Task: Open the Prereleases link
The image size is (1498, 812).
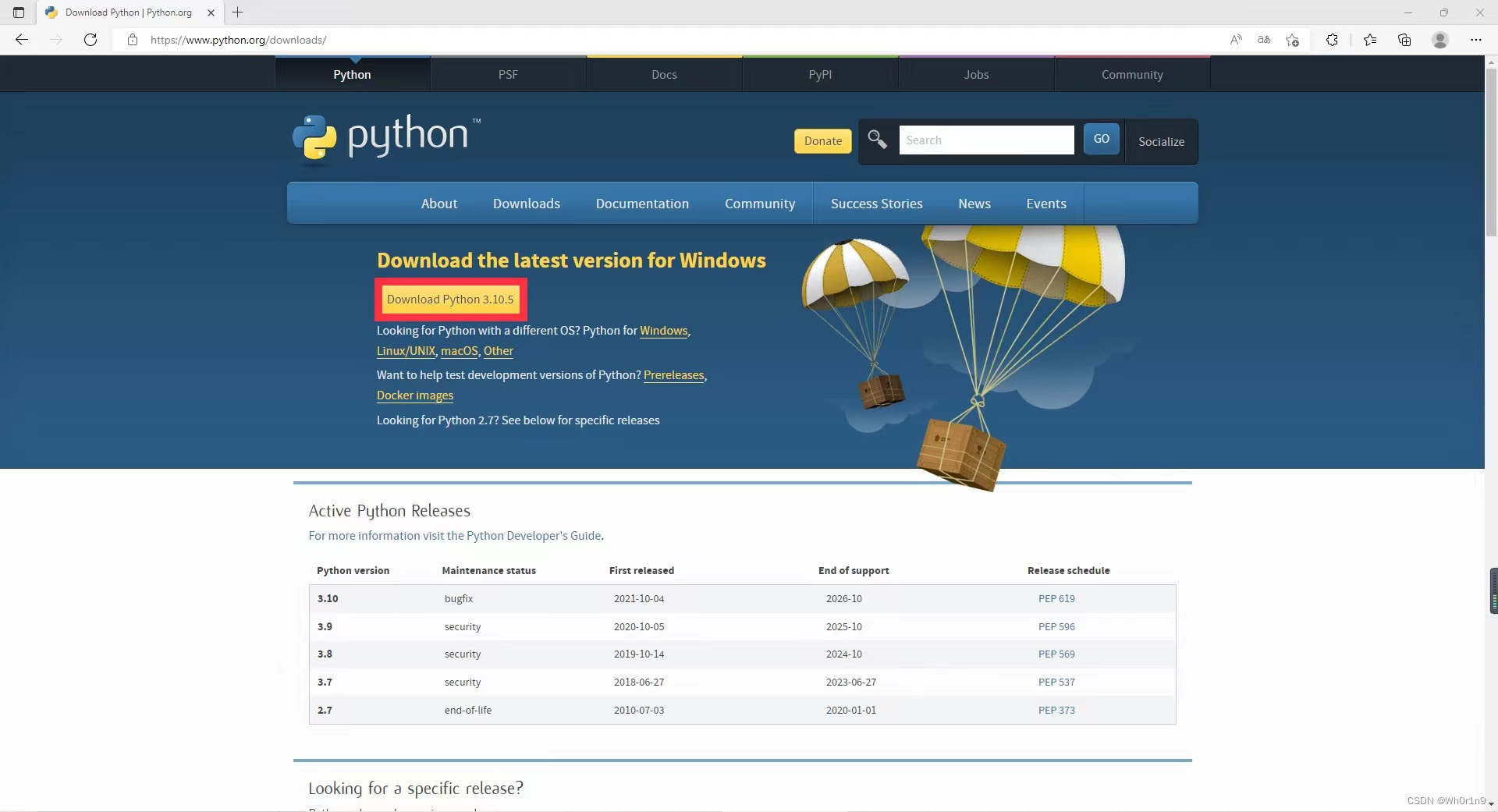Action: pyautogui.click(x=674, y=375)
